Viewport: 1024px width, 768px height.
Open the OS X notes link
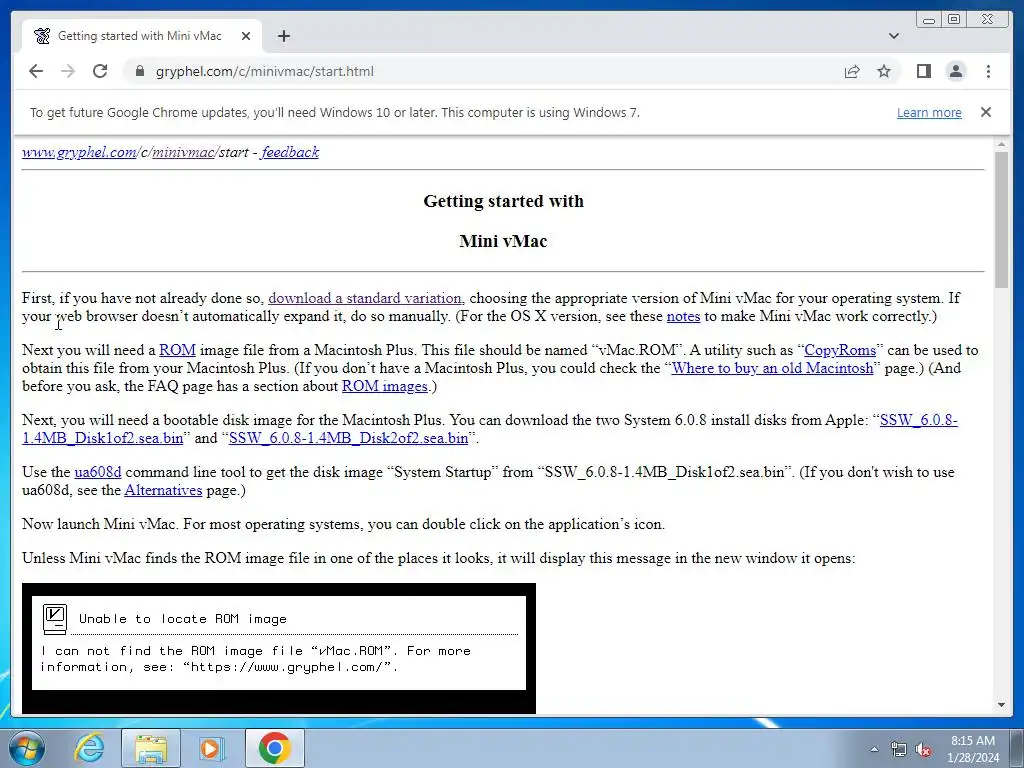click(x=683, y=316)
